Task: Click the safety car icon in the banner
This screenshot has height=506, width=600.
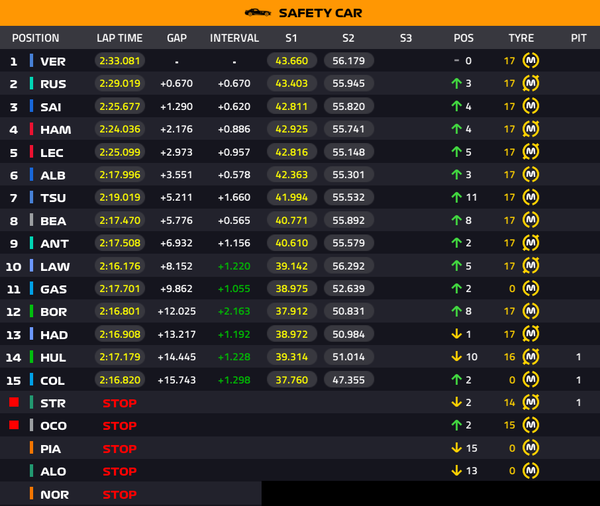Action: (x=258, y=13)
